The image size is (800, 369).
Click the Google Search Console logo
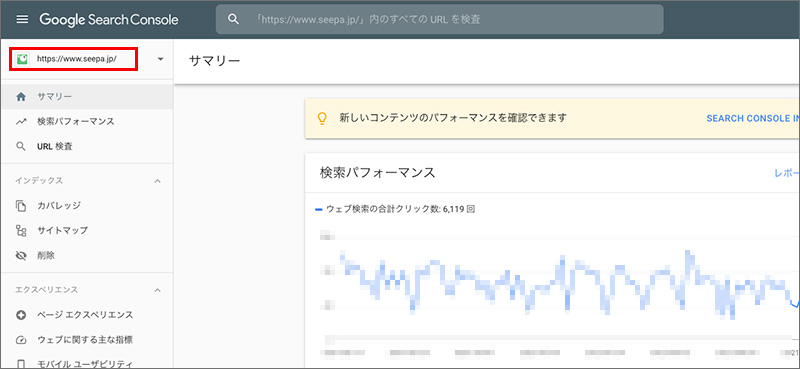point(109,19)
